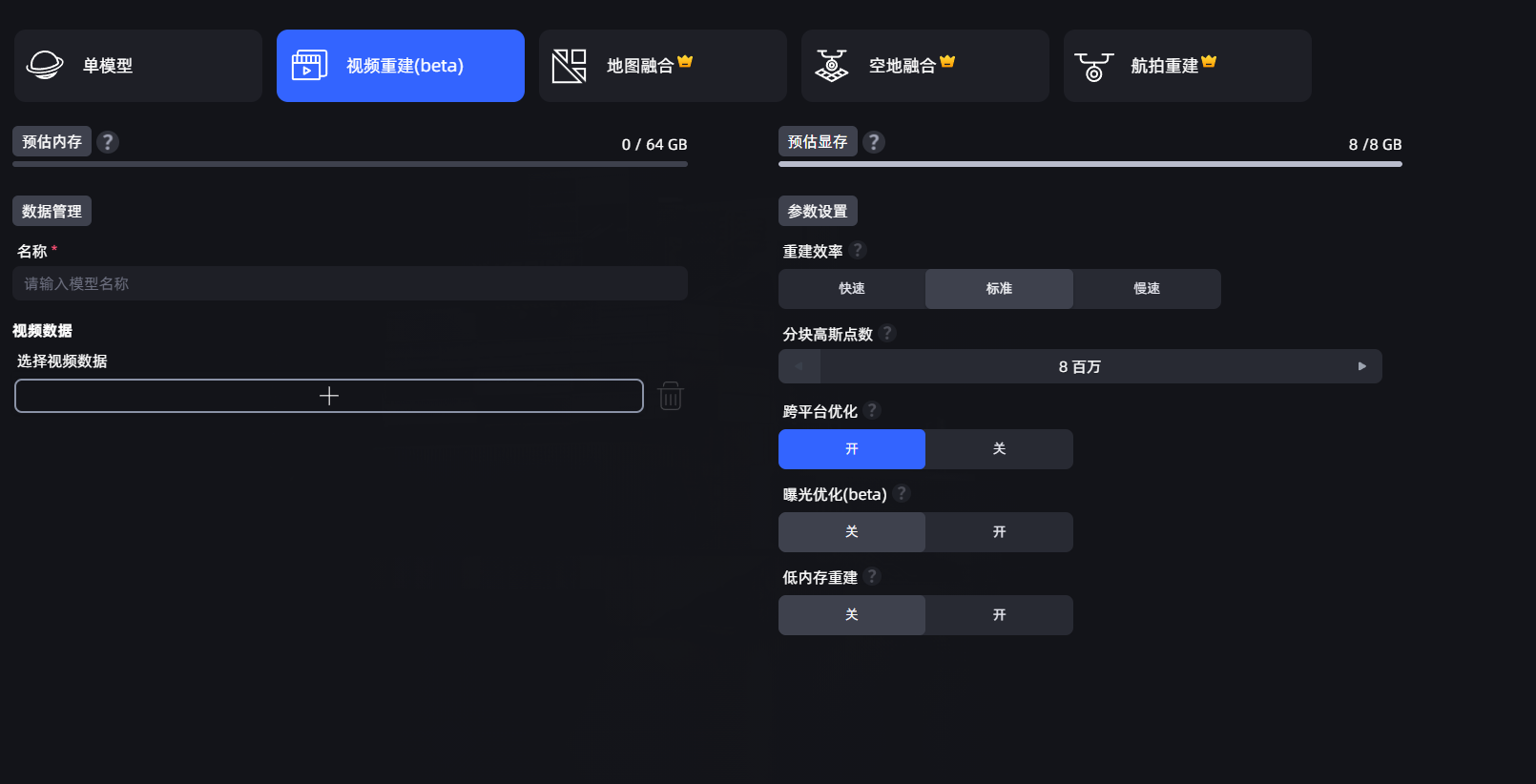
Task: Enable 低内存重建 with 开
Action: pos(999,615)
